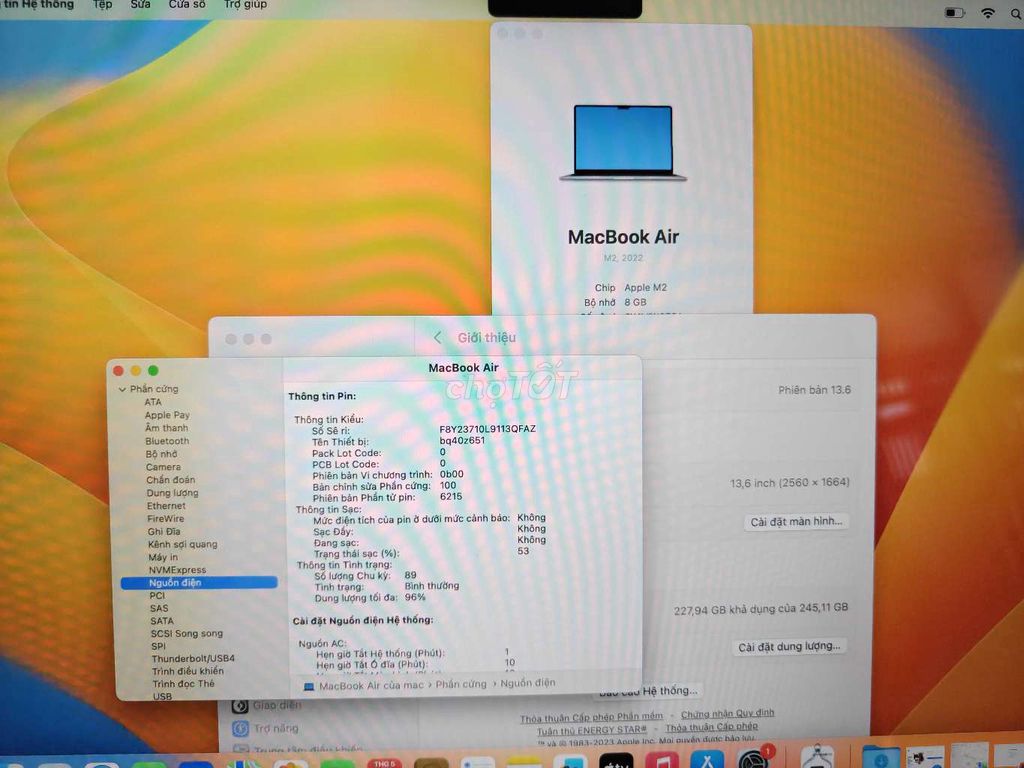Click the Wi-Fi icon in menu bar
Screen dimensions: 1024x768
pos(988,12)
